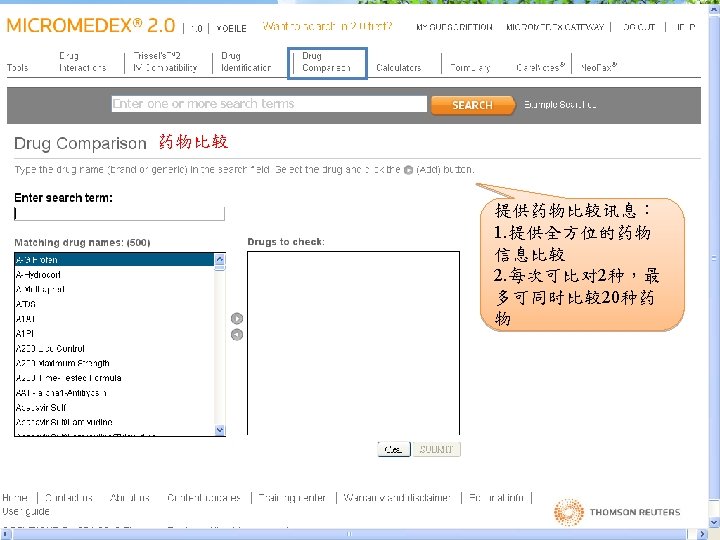Click the down arrow of the drug list scrollbar
The image size is (720, 540).
pyautogui.click(x=219, y=430)
